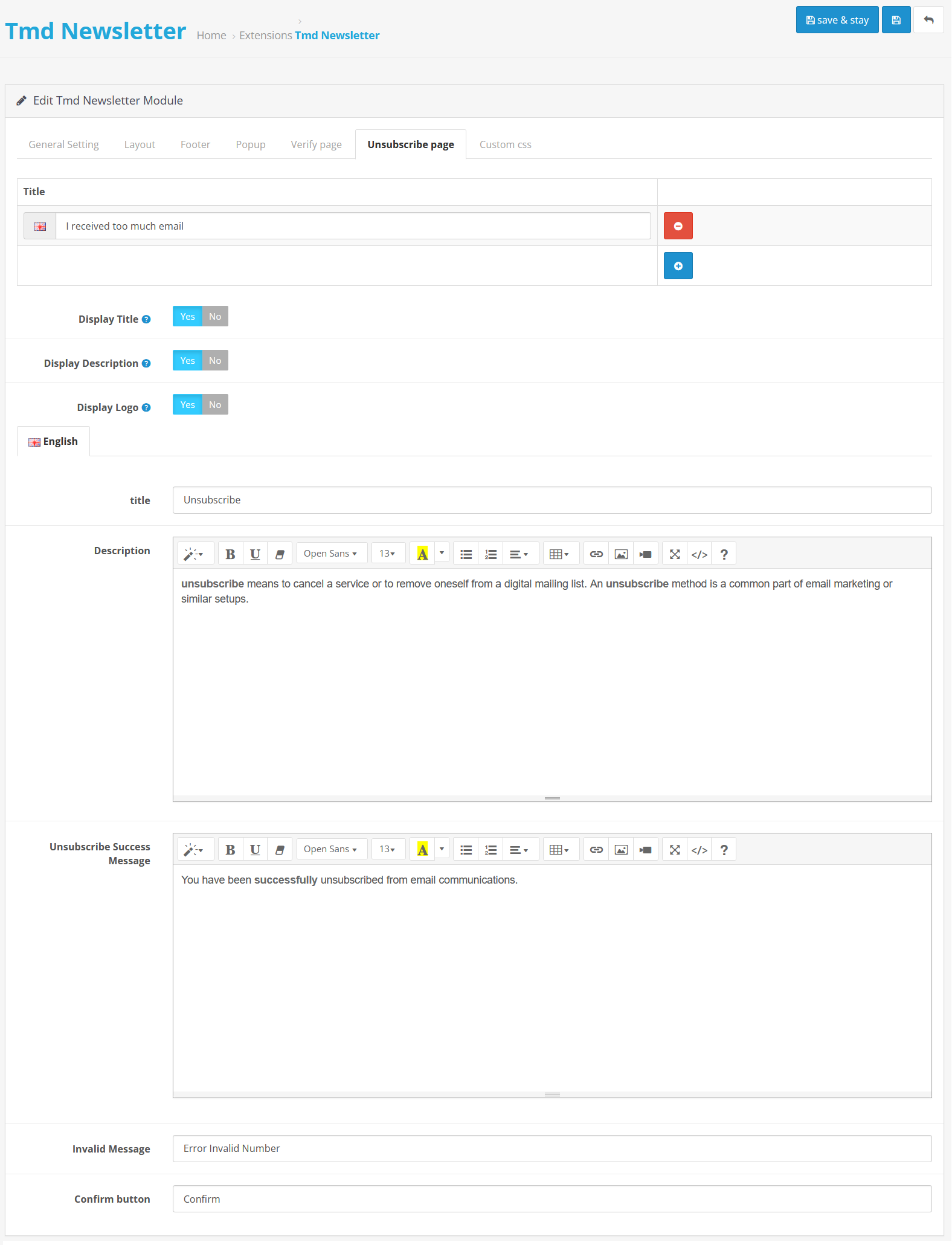Viewport: 952px width, 1245px height.
Task: Add a new title row with plus button
Action: (x=678, y=266)
